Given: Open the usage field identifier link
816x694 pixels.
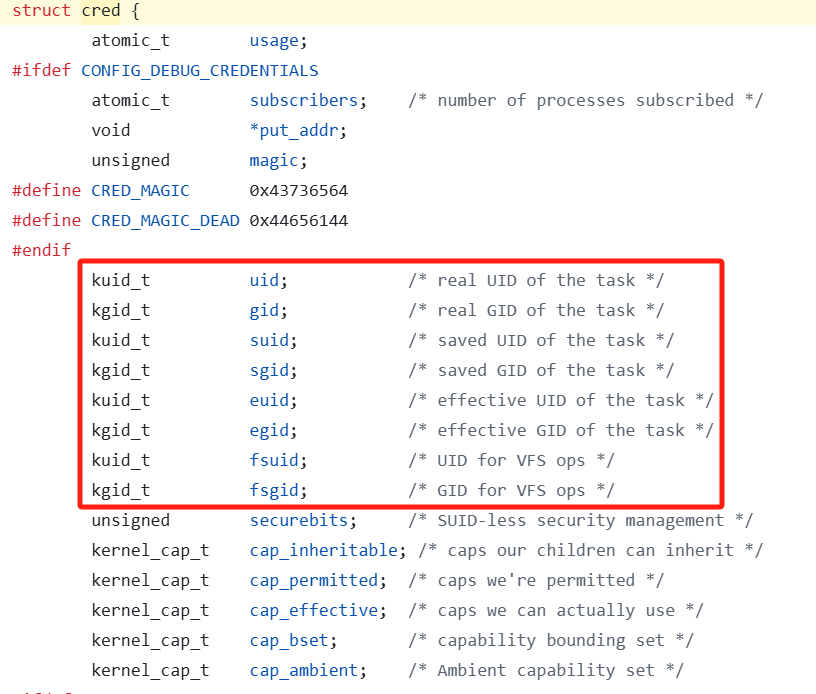Looking at the screenshot, I should (x=274, y=40).
